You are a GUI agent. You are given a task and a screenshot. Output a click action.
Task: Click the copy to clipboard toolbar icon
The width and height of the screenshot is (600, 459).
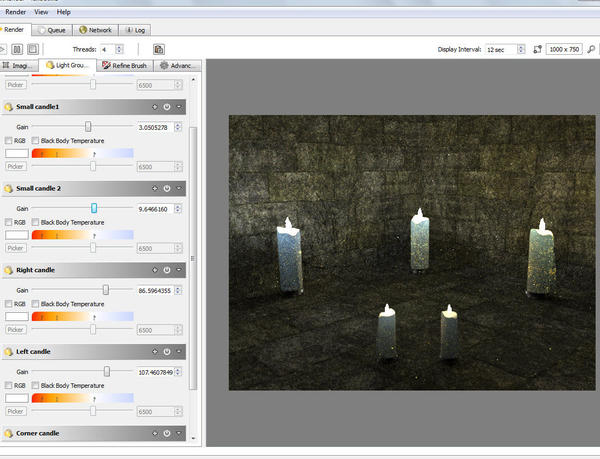coord(158,48)
